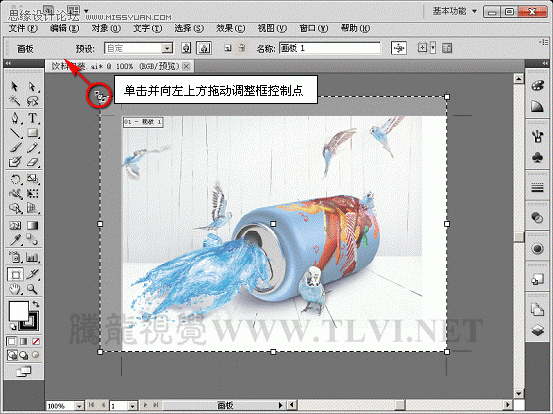
Task: Select the Magic Wand tool
Action: click(x=14, y=101)
